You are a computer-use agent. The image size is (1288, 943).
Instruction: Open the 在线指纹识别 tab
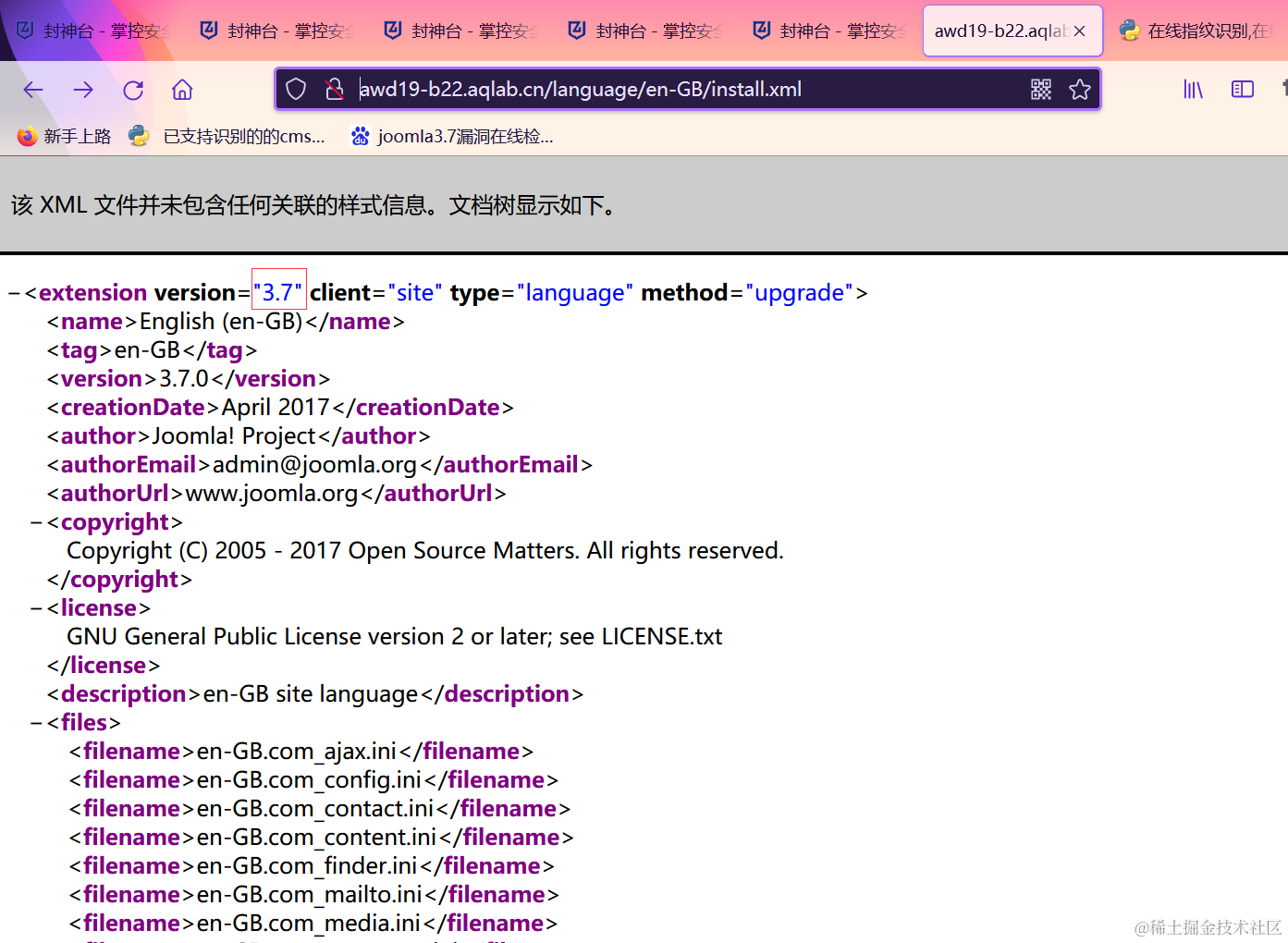[1199, 31]
